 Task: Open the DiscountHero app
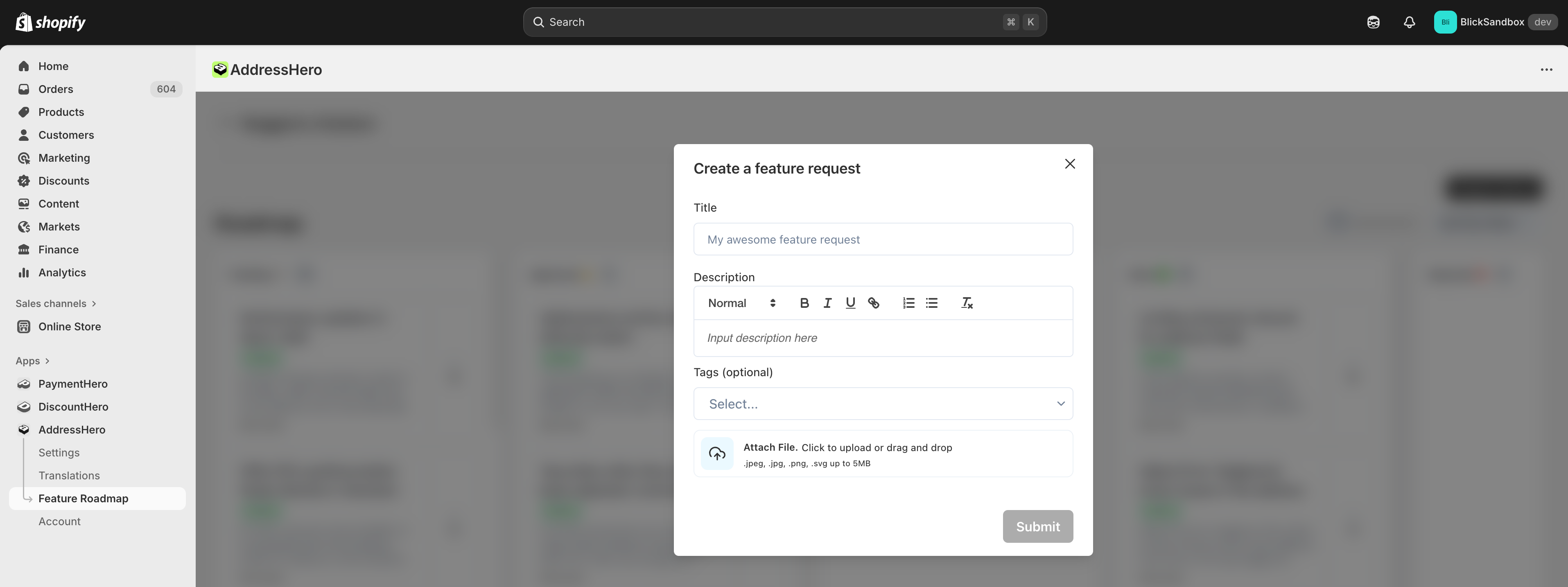coord(97,407)
